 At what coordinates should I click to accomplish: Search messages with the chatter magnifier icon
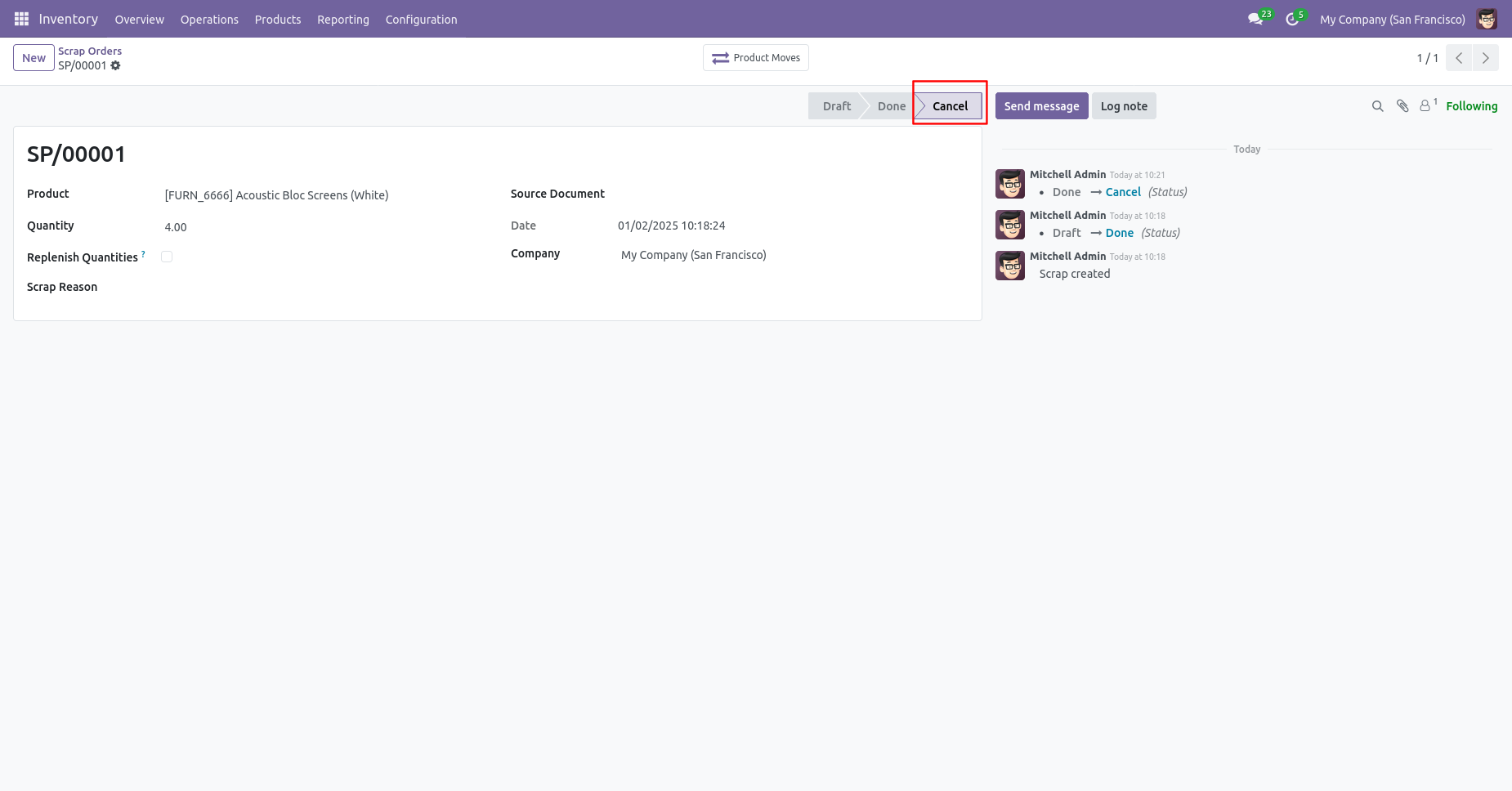pos(1377,106)
